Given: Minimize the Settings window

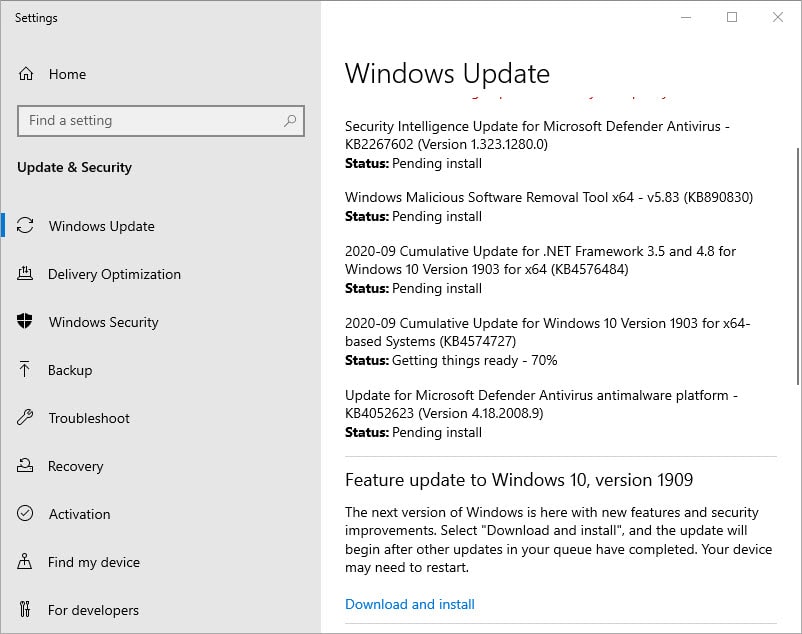Looking at the screenshot, I should pos(686,17).
